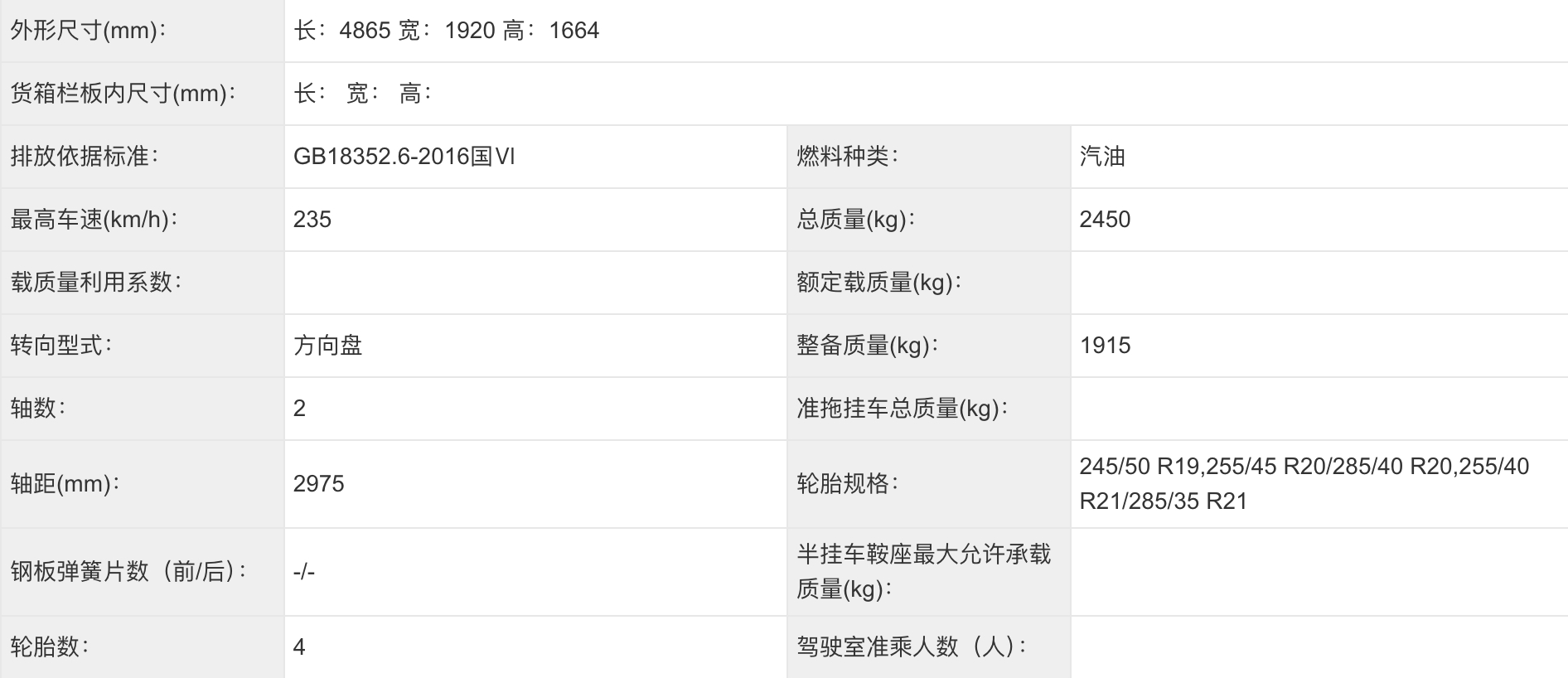The width and height of the screenshot is (1568, 678).
Task: Click the 货箱栏板内尺寸(mm) label
Action: pos(123,94)
